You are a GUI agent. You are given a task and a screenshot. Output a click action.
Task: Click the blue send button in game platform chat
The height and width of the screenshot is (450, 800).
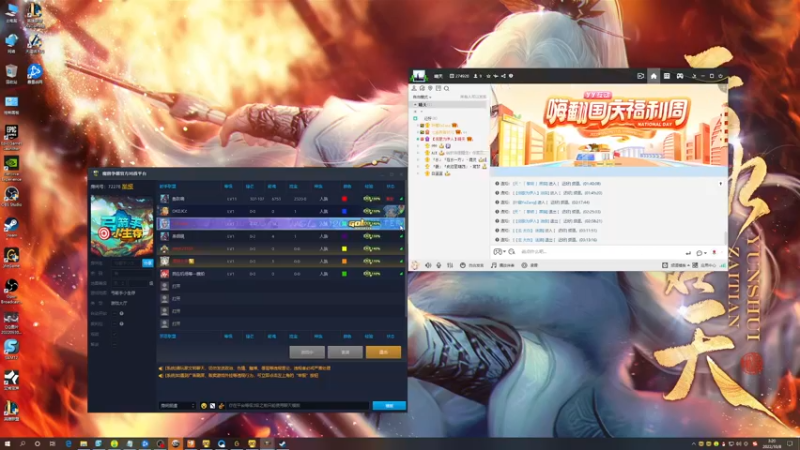[389, 406]
